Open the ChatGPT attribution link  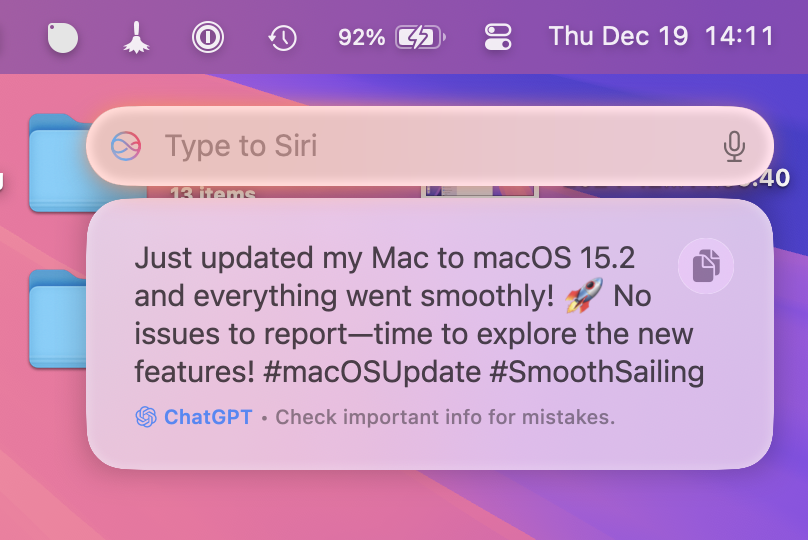208,417
